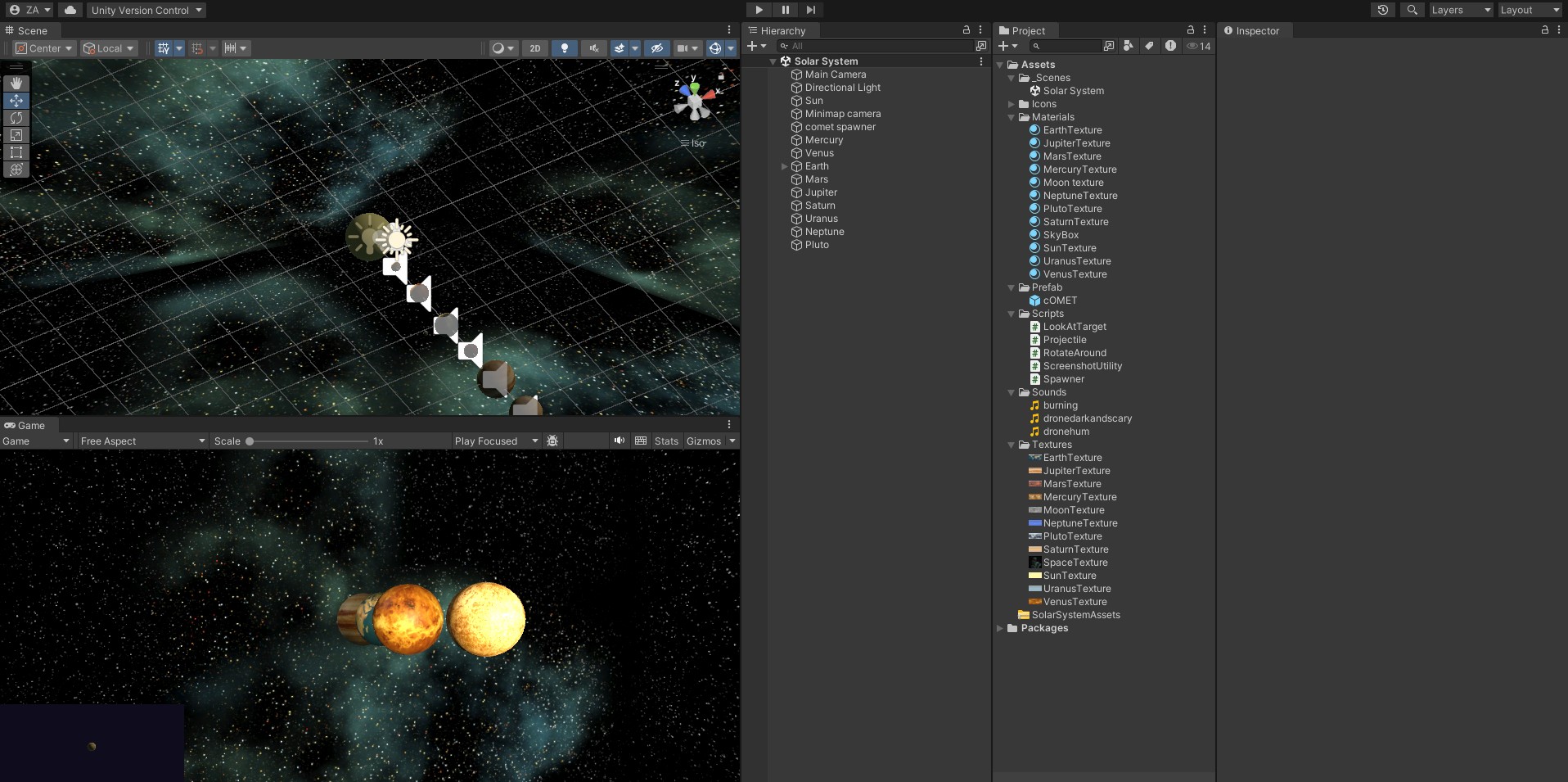Toggle 2D mode in Scene view
The height and width of the screenshot is (782, 1568).
534,48
